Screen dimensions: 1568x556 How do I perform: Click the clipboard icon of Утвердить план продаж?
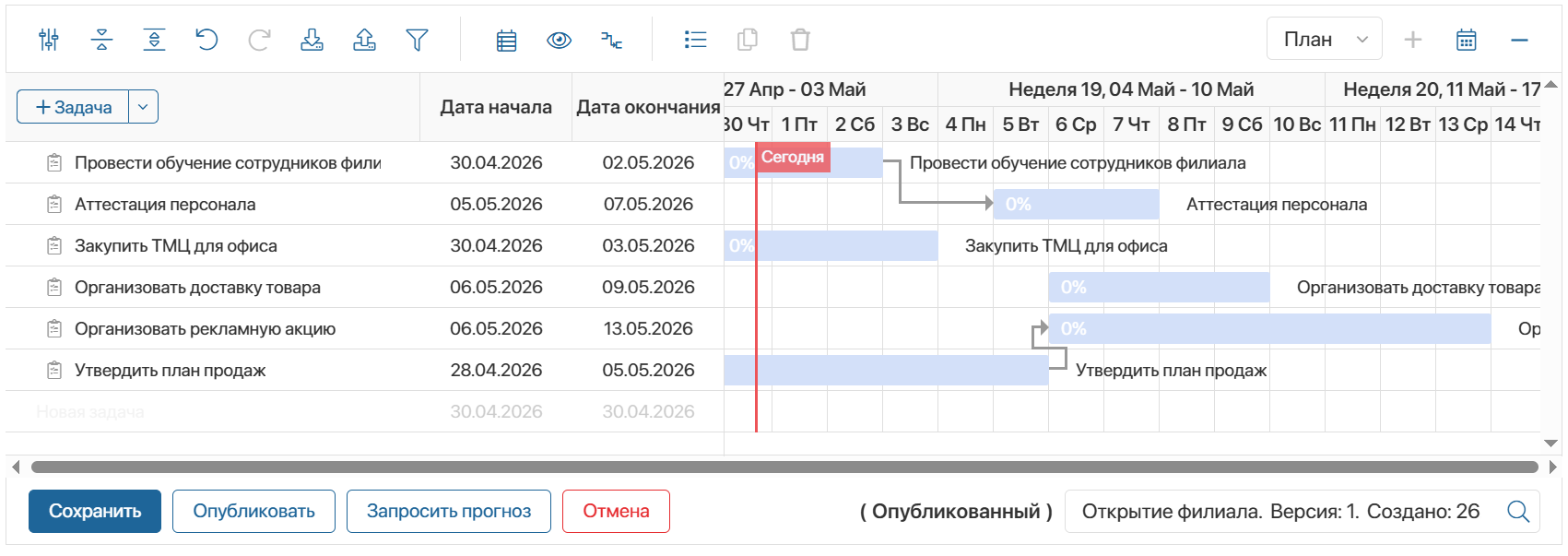coord(54,370)
